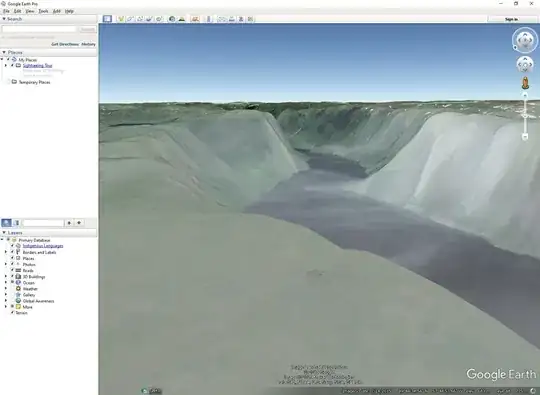Click the Places panel filter input field
This screenshot has height=395, width=540.
coord(43,223)
